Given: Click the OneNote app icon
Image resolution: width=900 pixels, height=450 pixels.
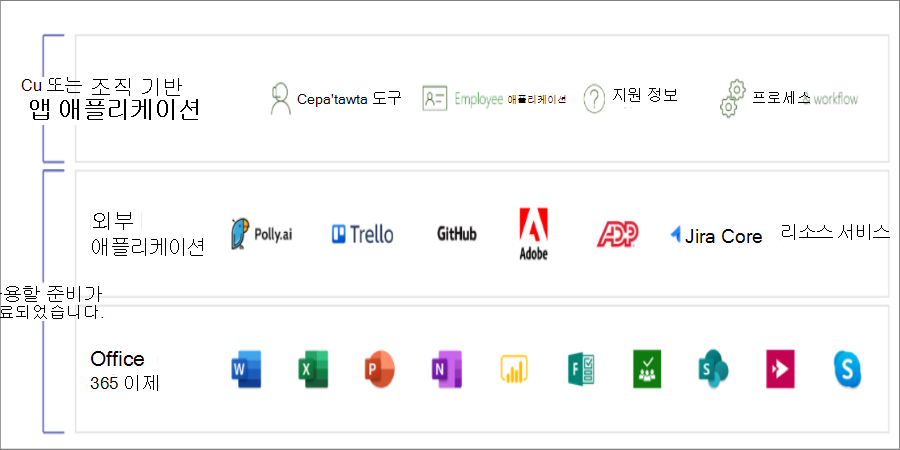Looking at the screenshot, I should click(x=447, y=369).
